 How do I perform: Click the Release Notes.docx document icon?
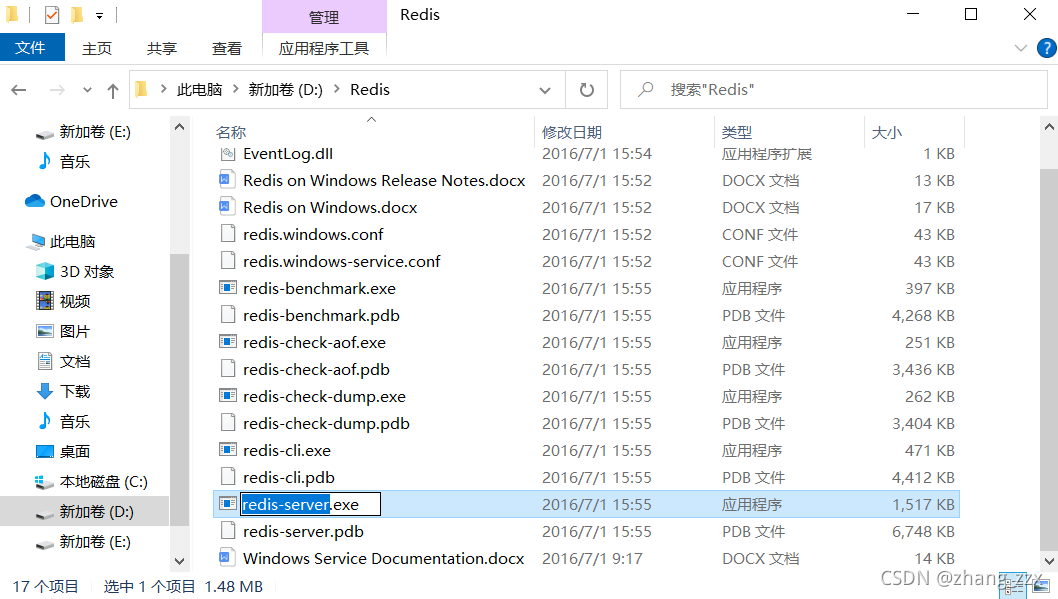point(227,179)
